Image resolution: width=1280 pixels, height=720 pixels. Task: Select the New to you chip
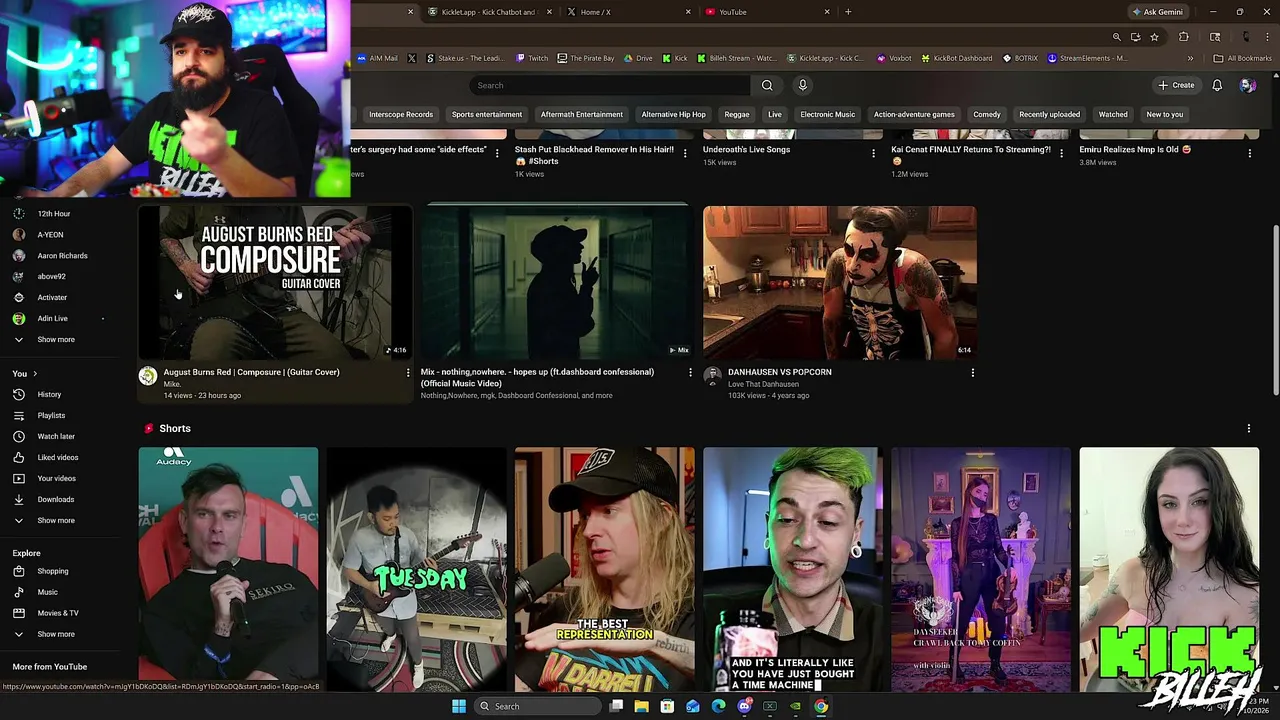point(1165,114)
